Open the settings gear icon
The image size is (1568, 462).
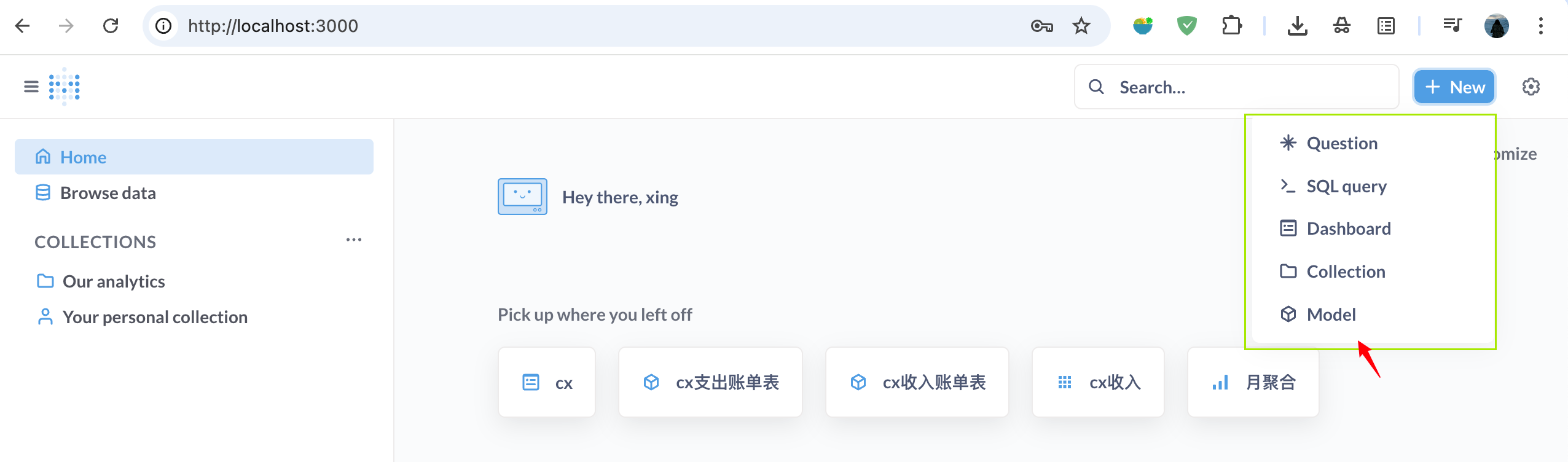1531,87
